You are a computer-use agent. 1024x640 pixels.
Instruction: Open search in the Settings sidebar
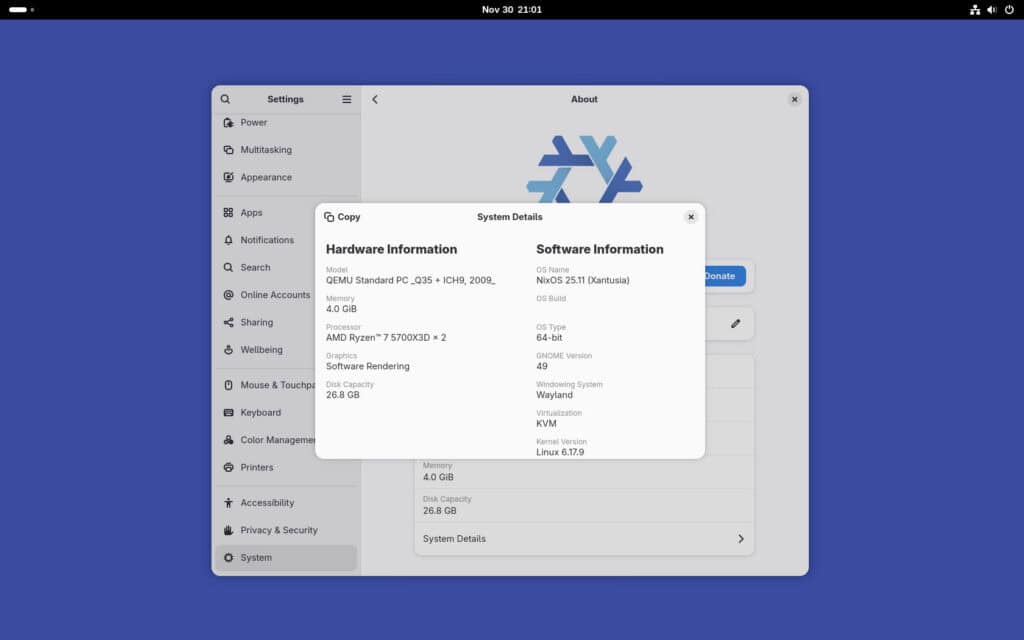(225, 99)
